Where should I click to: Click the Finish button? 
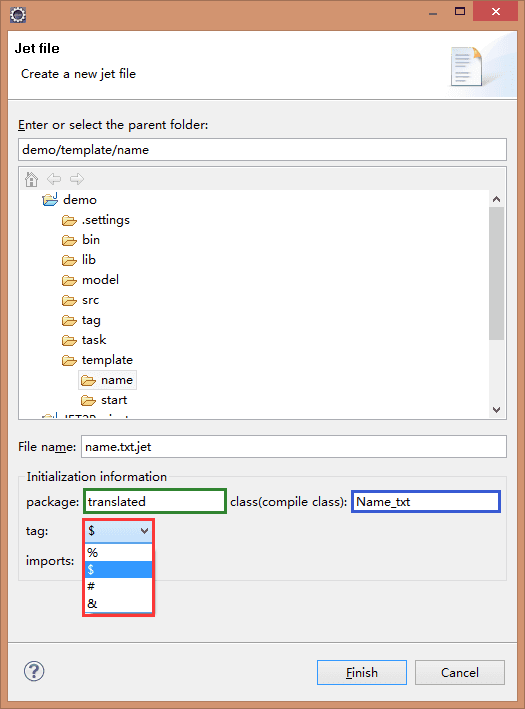pyautogui.click(x=362, y=672)
